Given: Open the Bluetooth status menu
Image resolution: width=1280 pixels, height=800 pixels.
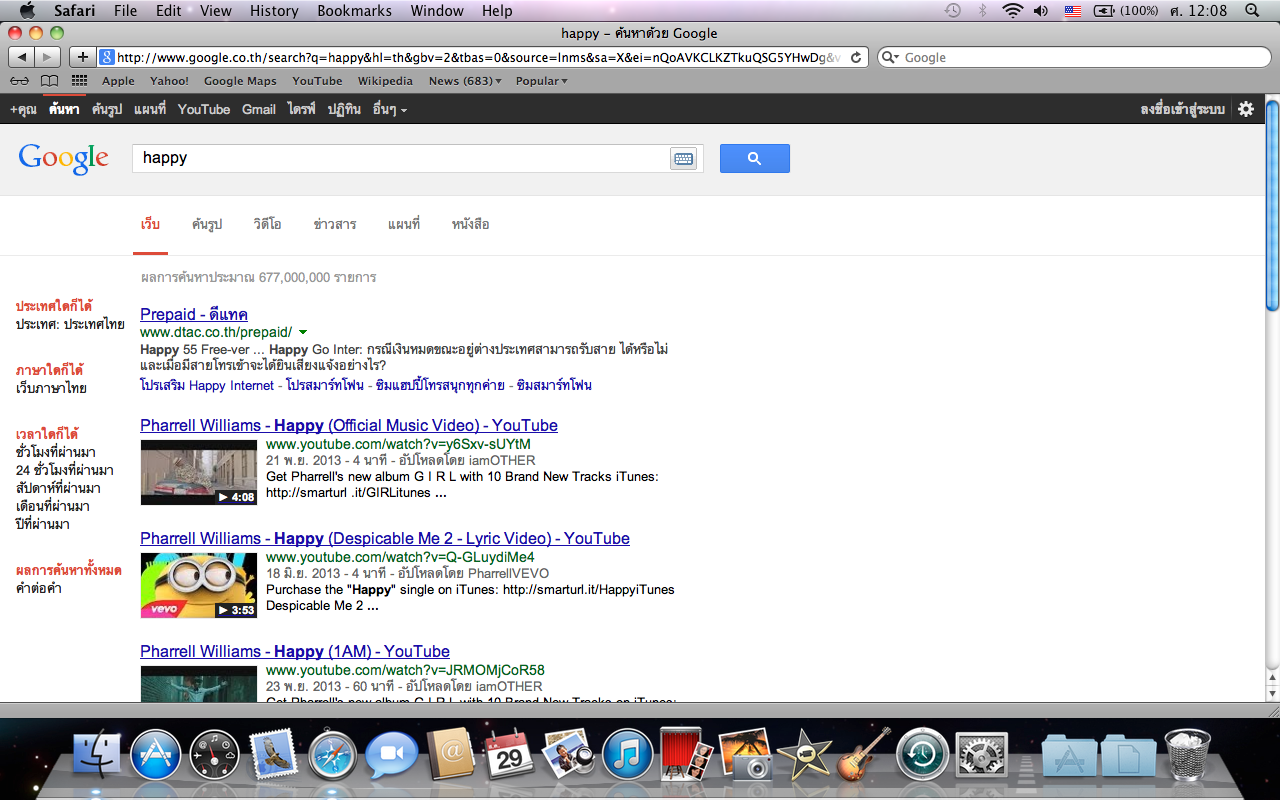Looking at the screenshot, I should coord(982,11).
